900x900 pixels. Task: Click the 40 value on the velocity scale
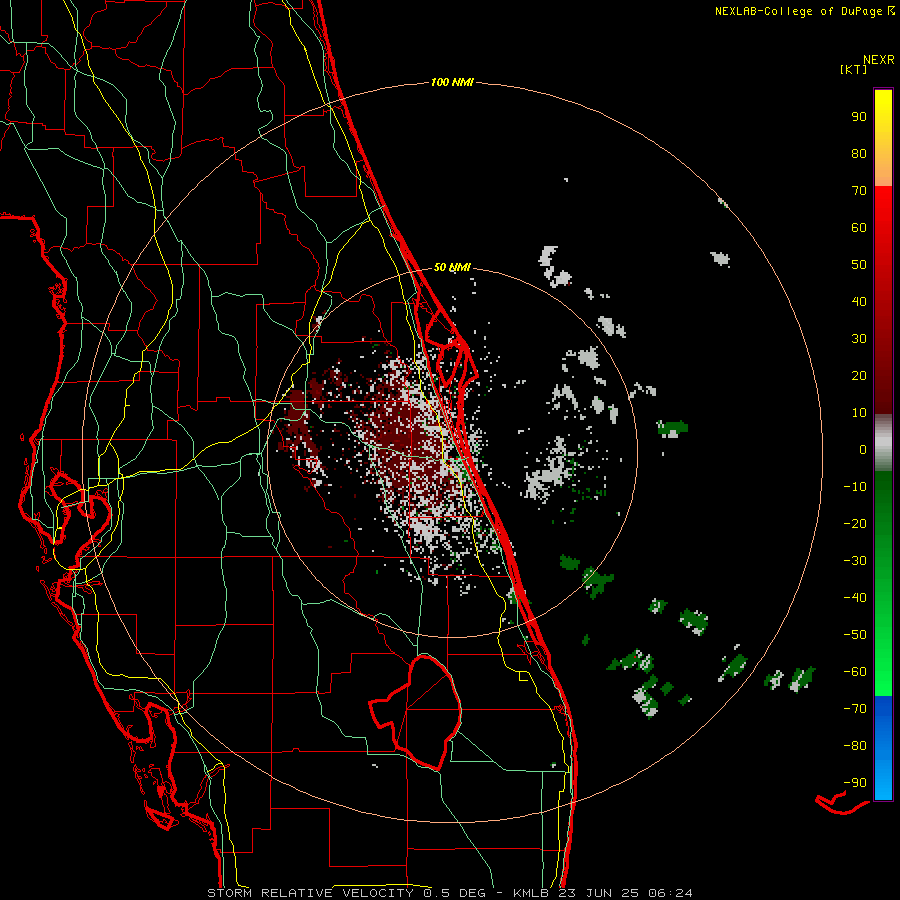[859, 302]
